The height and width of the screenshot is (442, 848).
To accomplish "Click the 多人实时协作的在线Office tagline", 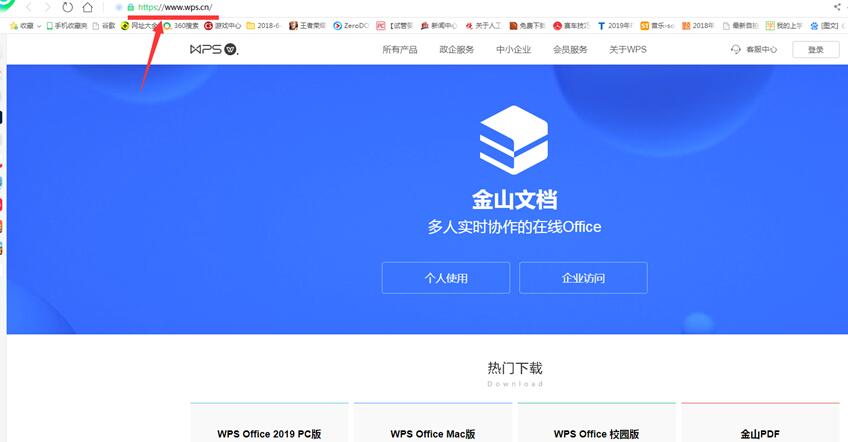I will (x=514, y=227).
